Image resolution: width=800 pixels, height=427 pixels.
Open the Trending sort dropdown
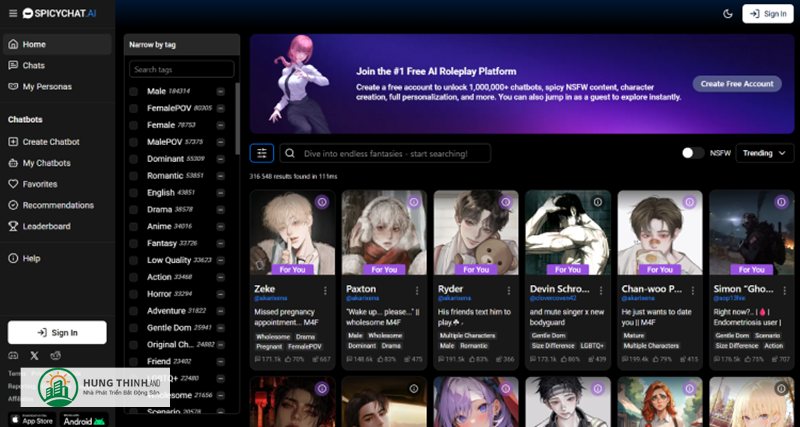coord(765,153)
